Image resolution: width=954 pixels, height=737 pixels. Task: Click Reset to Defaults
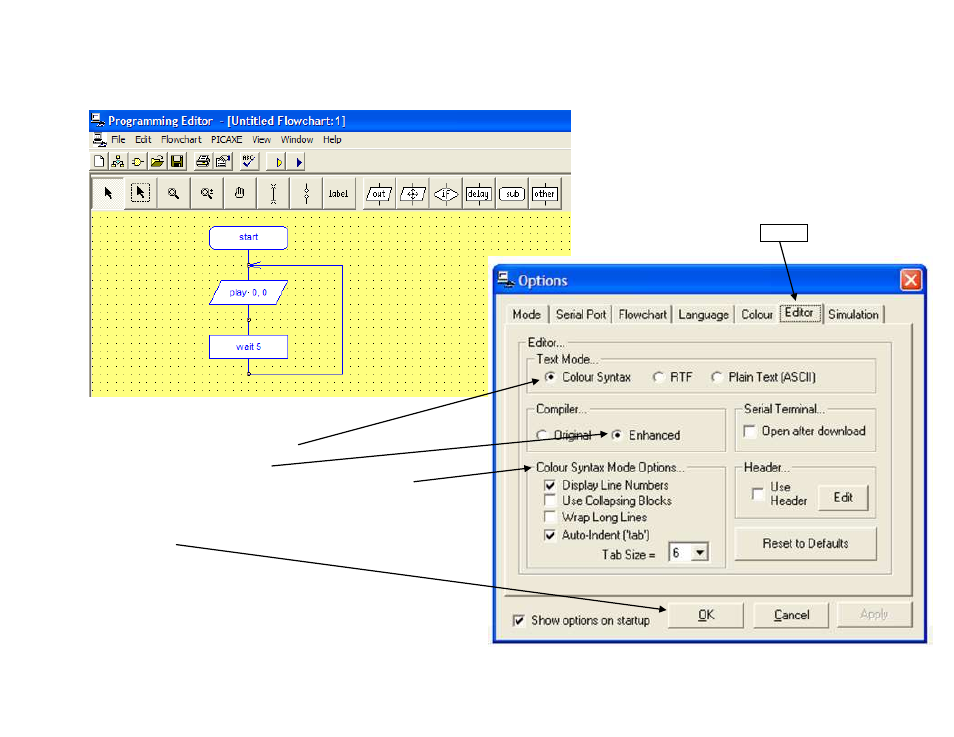806,543
